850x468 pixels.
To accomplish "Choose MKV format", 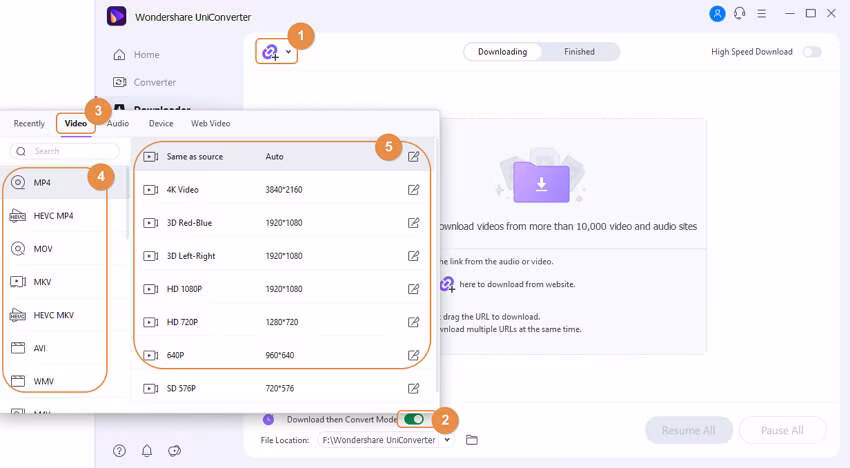I will click(x=65, y=282).
